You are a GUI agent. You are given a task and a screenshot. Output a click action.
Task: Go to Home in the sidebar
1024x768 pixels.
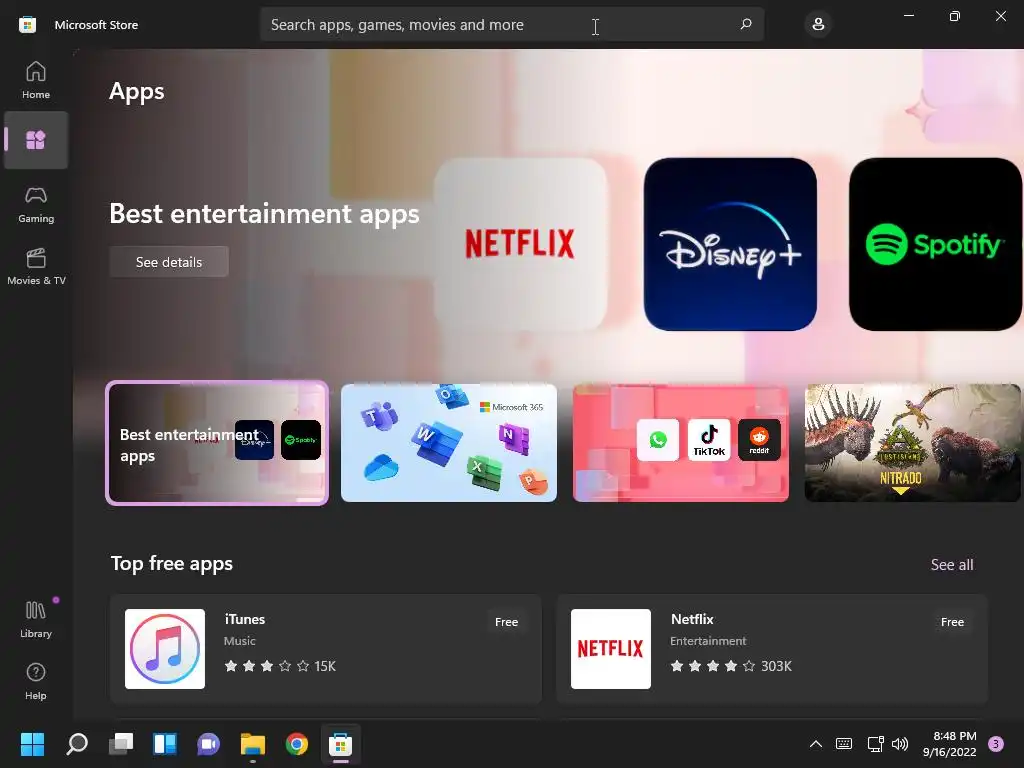click(x=36, y=80)
